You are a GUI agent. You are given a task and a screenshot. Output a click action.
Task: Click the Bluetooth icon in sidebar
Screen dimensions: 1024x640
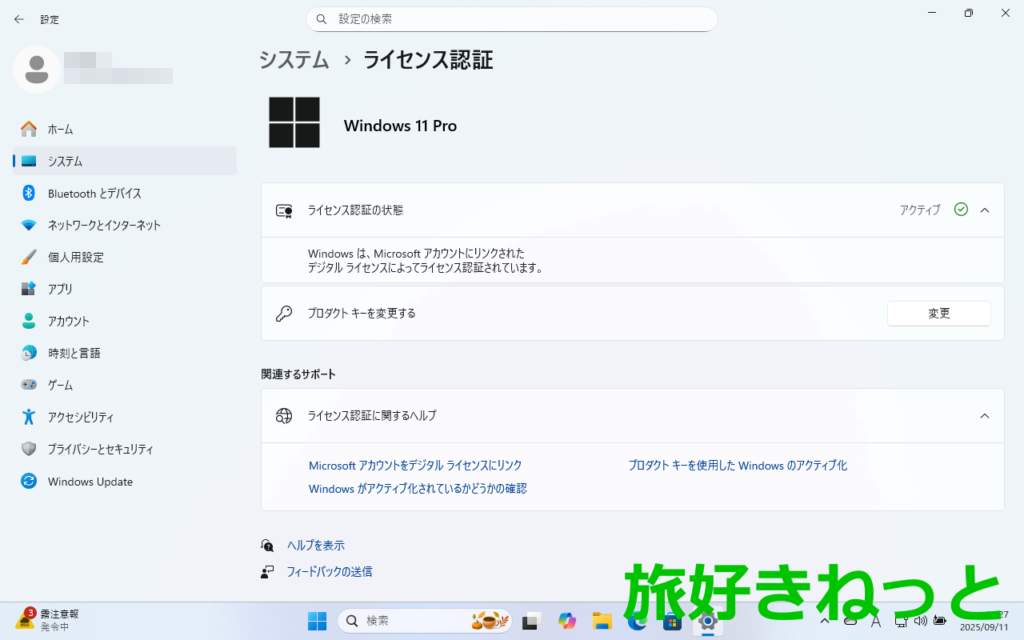(x=29, y=193)
